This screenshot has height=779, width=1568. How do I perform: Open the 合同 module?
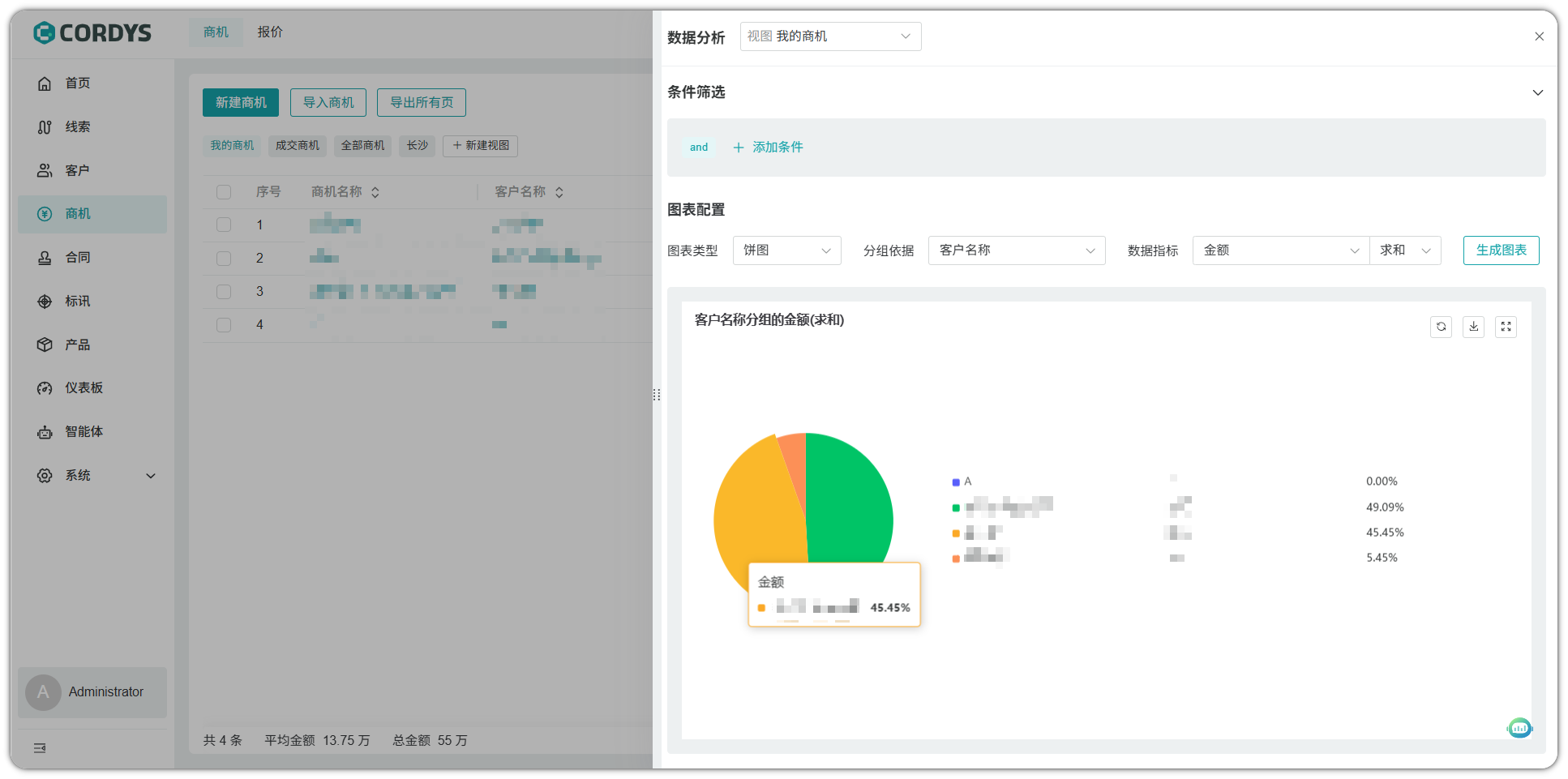78,257
